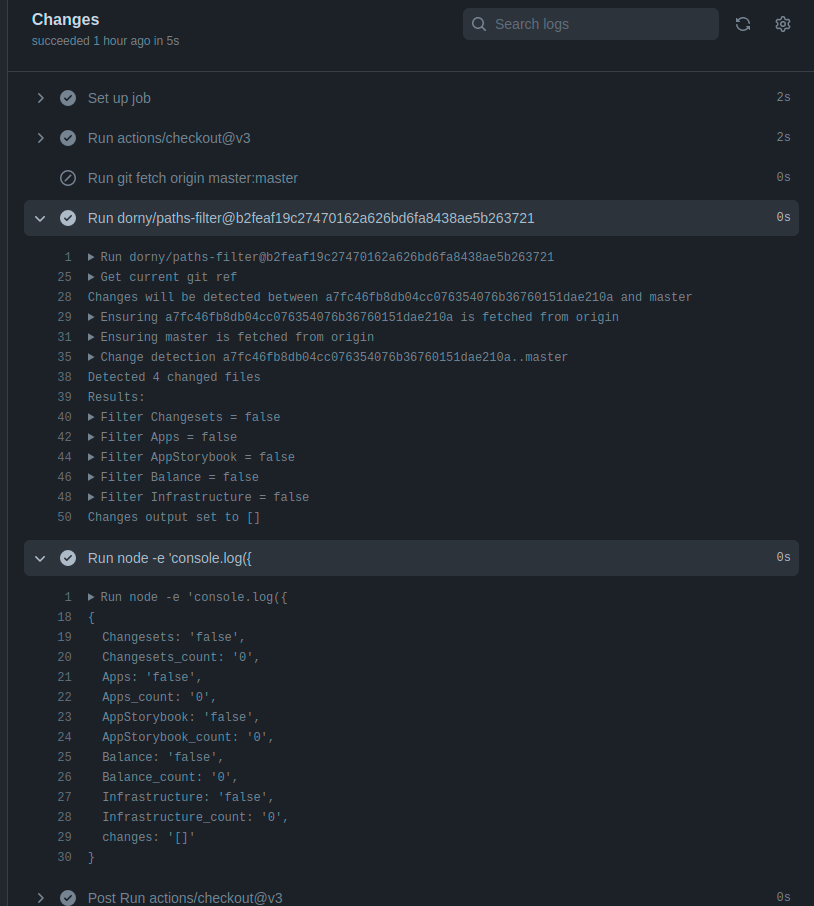This screenshot has height=906, width=814.
Task: Click checkmark icon of Run node step
Action: (x=68, y=558)
